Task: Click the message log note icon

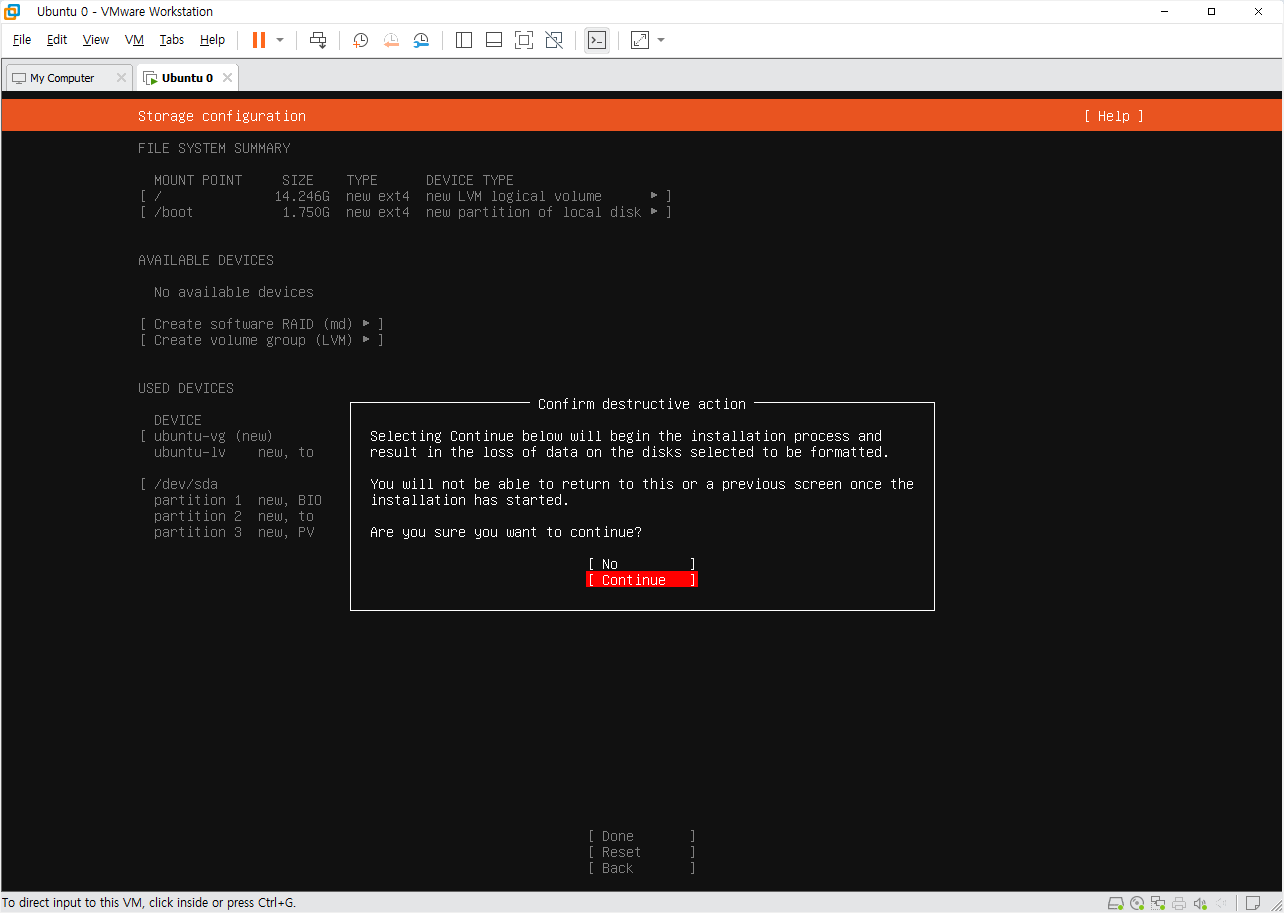Action: 1252,903
